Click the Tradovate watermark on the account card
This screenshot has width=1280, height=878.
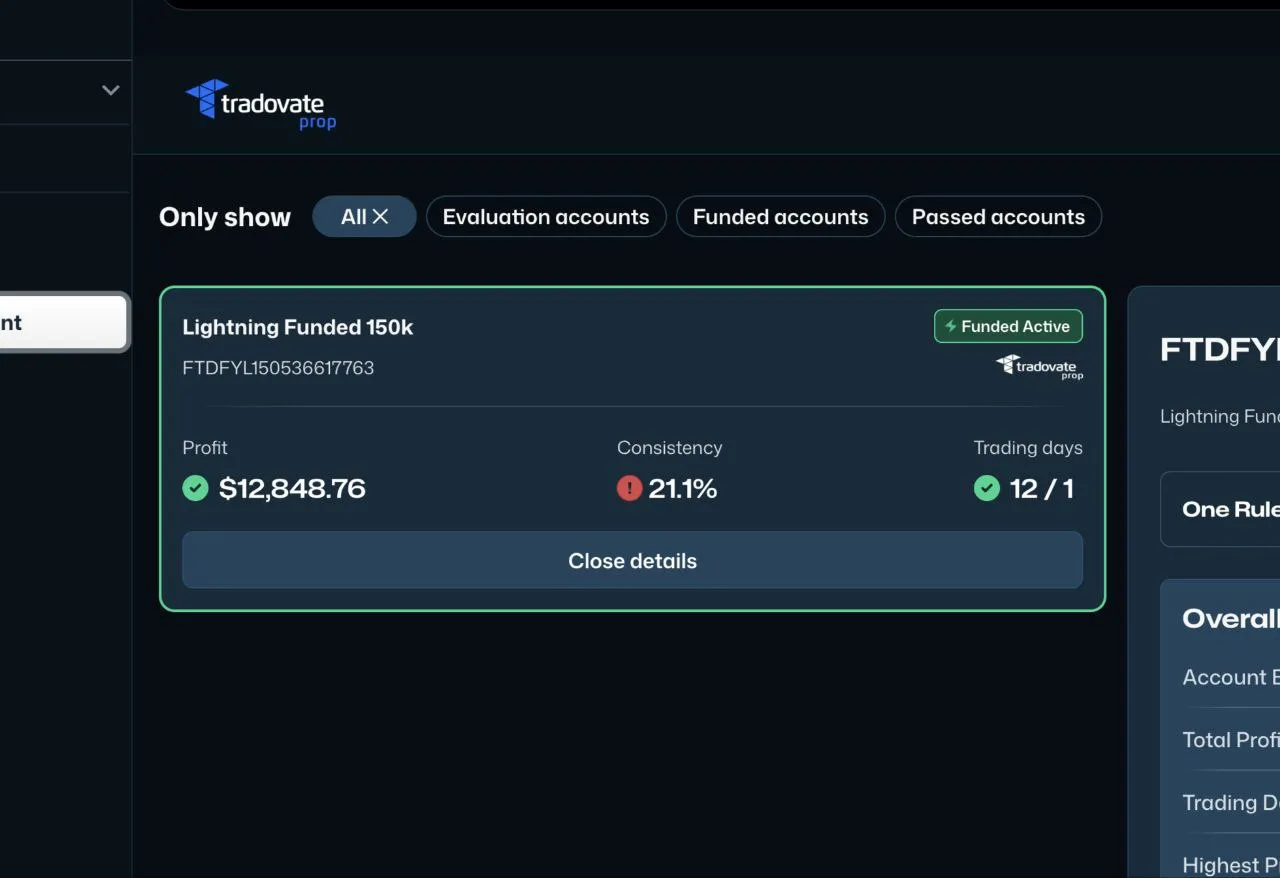1037,367
